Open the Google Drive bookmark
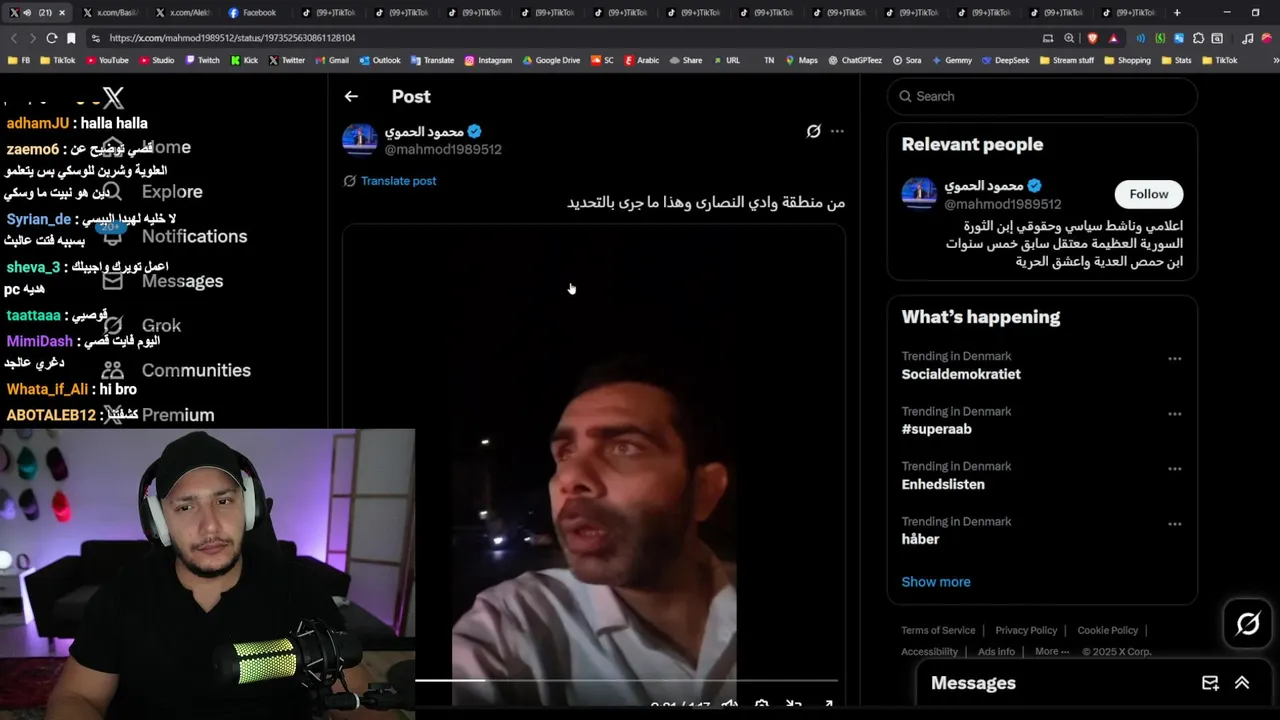 tap(550, 60)
